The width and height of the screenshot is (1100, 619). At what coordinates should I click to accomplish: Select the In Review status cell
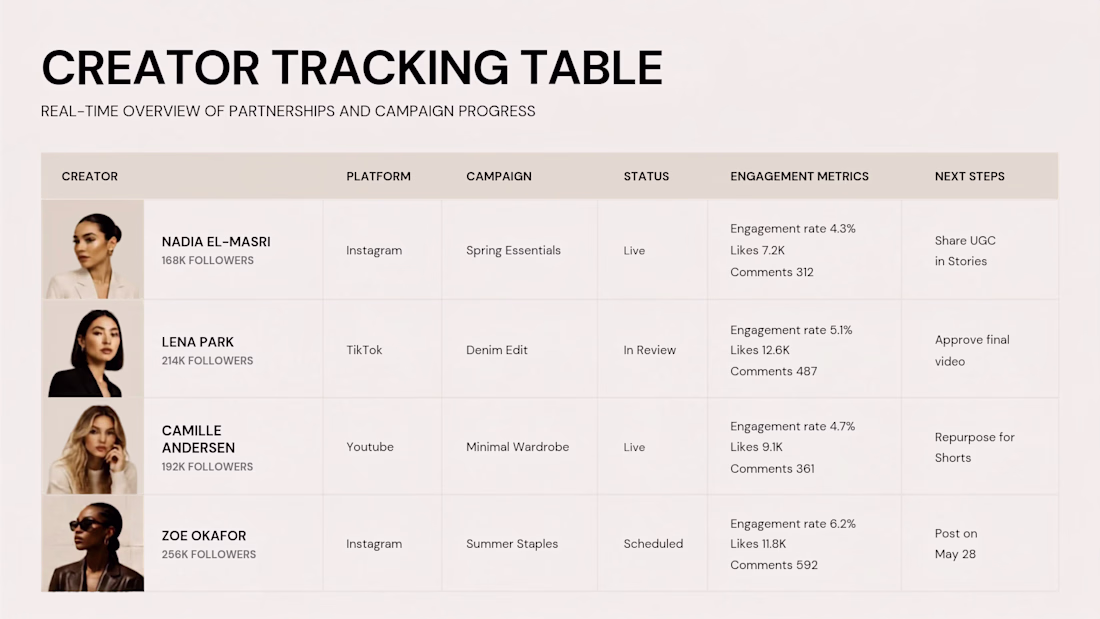pyautogui.click(x=650, y=350)
